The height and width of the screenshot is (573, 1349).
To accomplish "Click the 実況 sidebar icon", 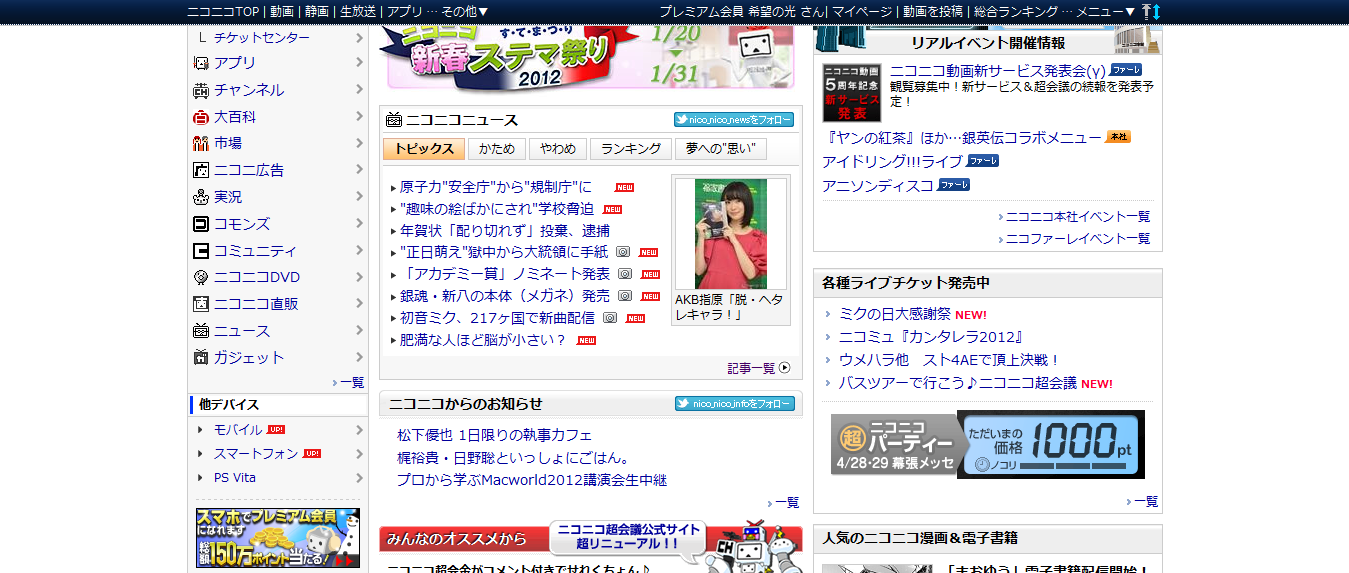I will click(x=200, y=197).
